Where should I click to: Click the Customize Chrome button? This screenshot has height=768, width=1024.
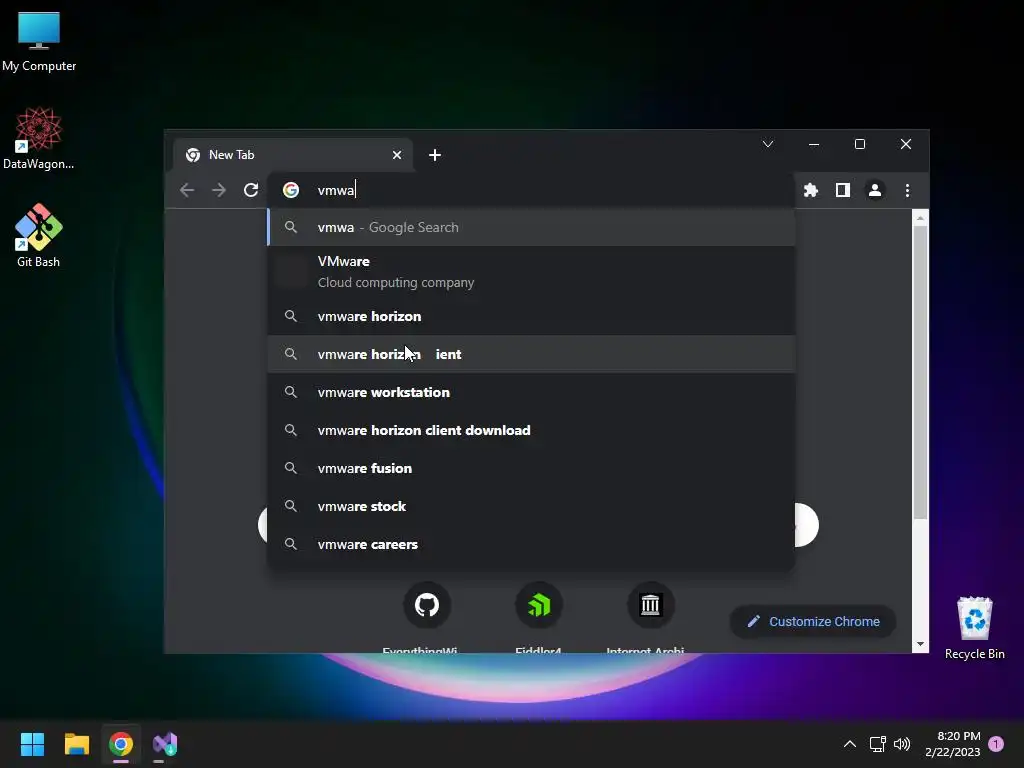click(x=812, y=622)
